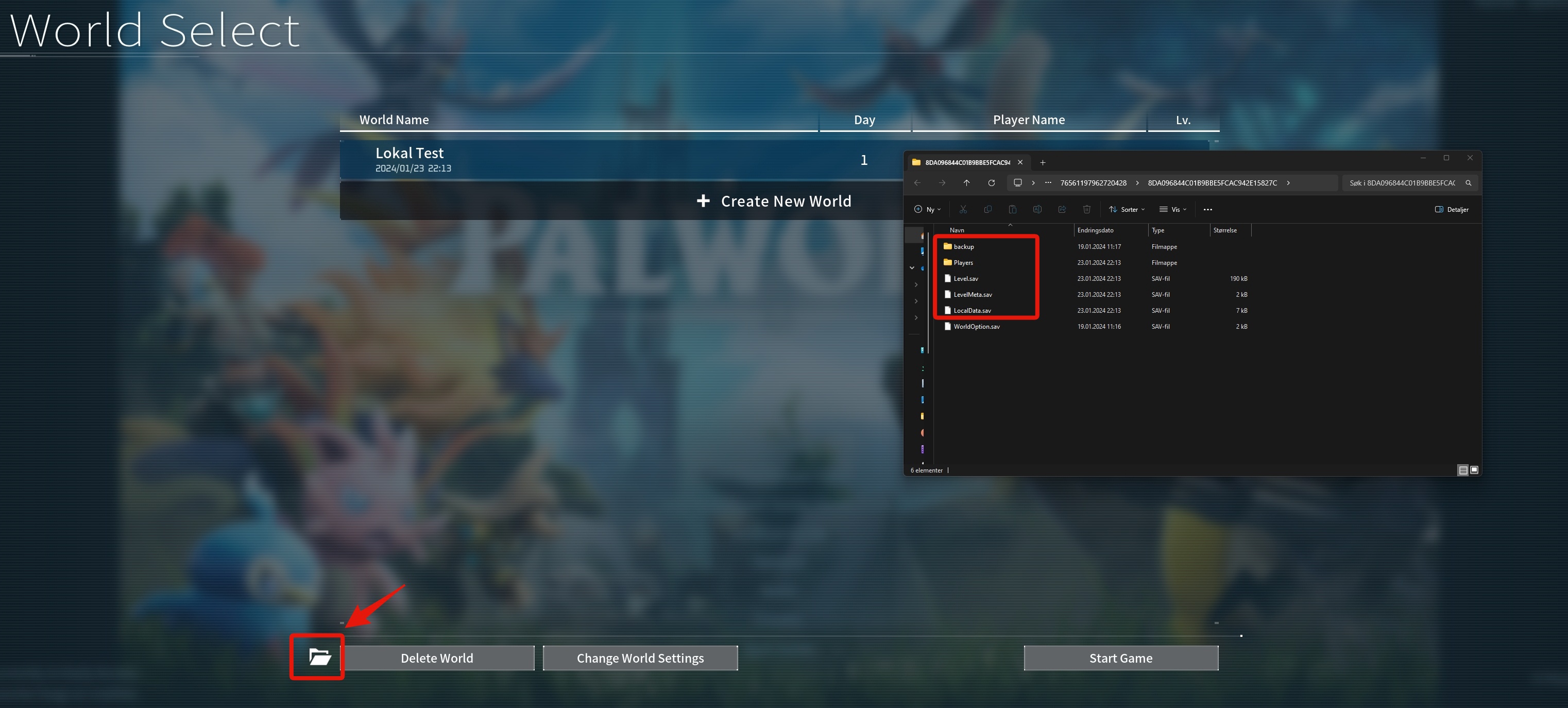This screenshot has width=1568, height=708.
Task: Select the LocalData.sav file
Action: [x=972, y=311]
